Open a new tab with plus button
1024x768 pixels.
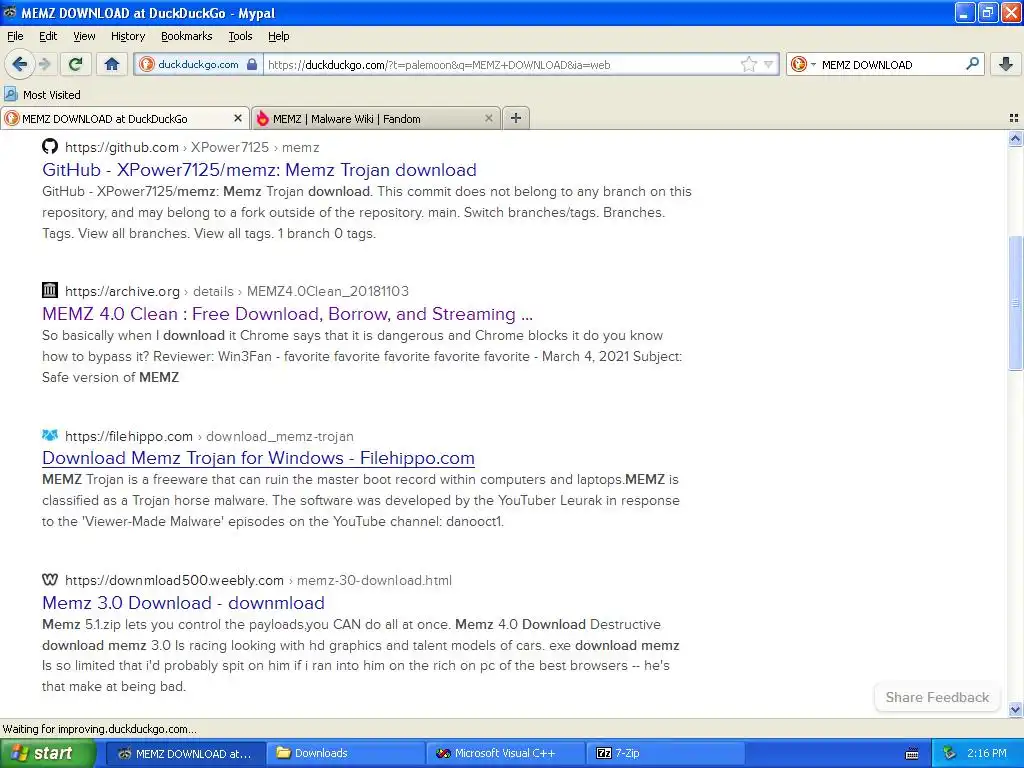point(516,118)
